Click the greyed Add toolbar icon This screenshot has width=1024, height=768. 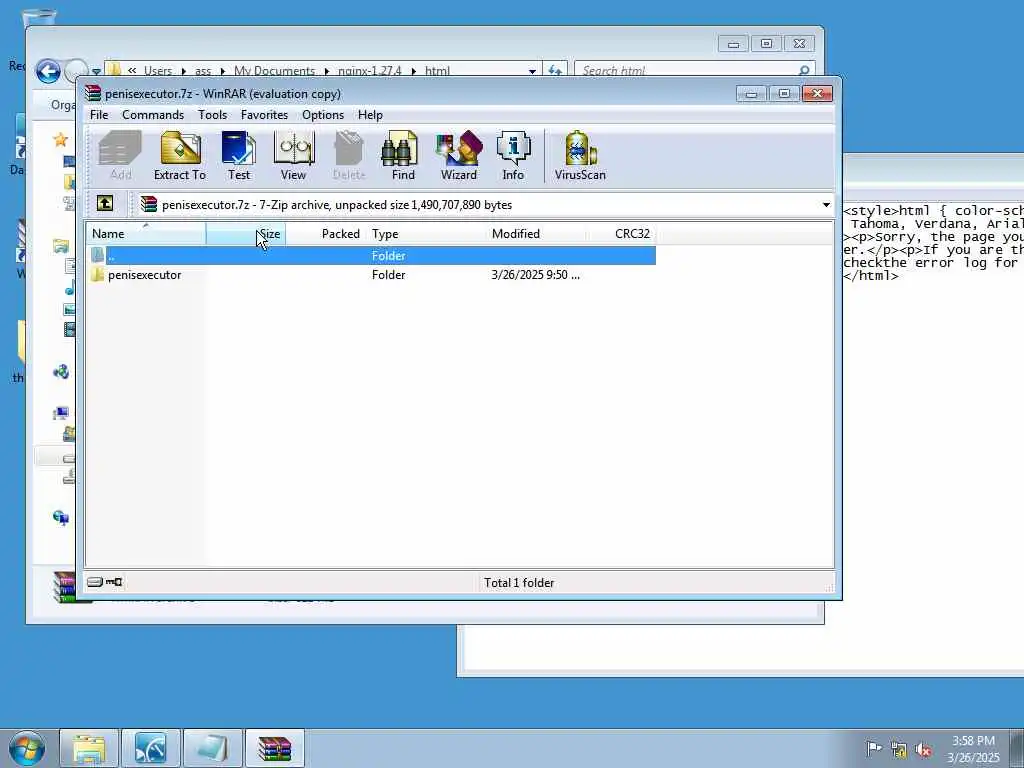(120, 155)
